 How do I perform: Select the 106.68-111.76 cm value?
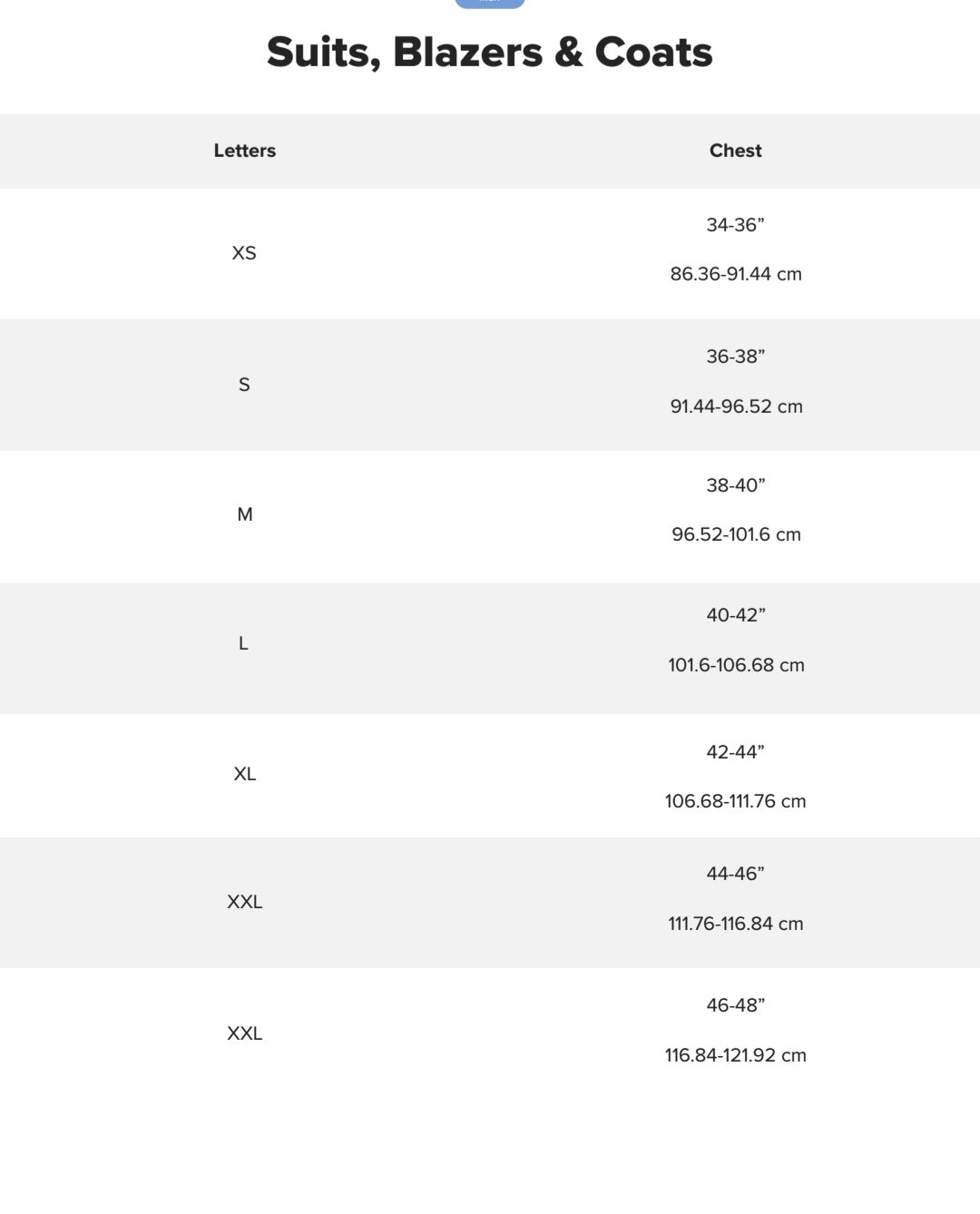[735, 801]
